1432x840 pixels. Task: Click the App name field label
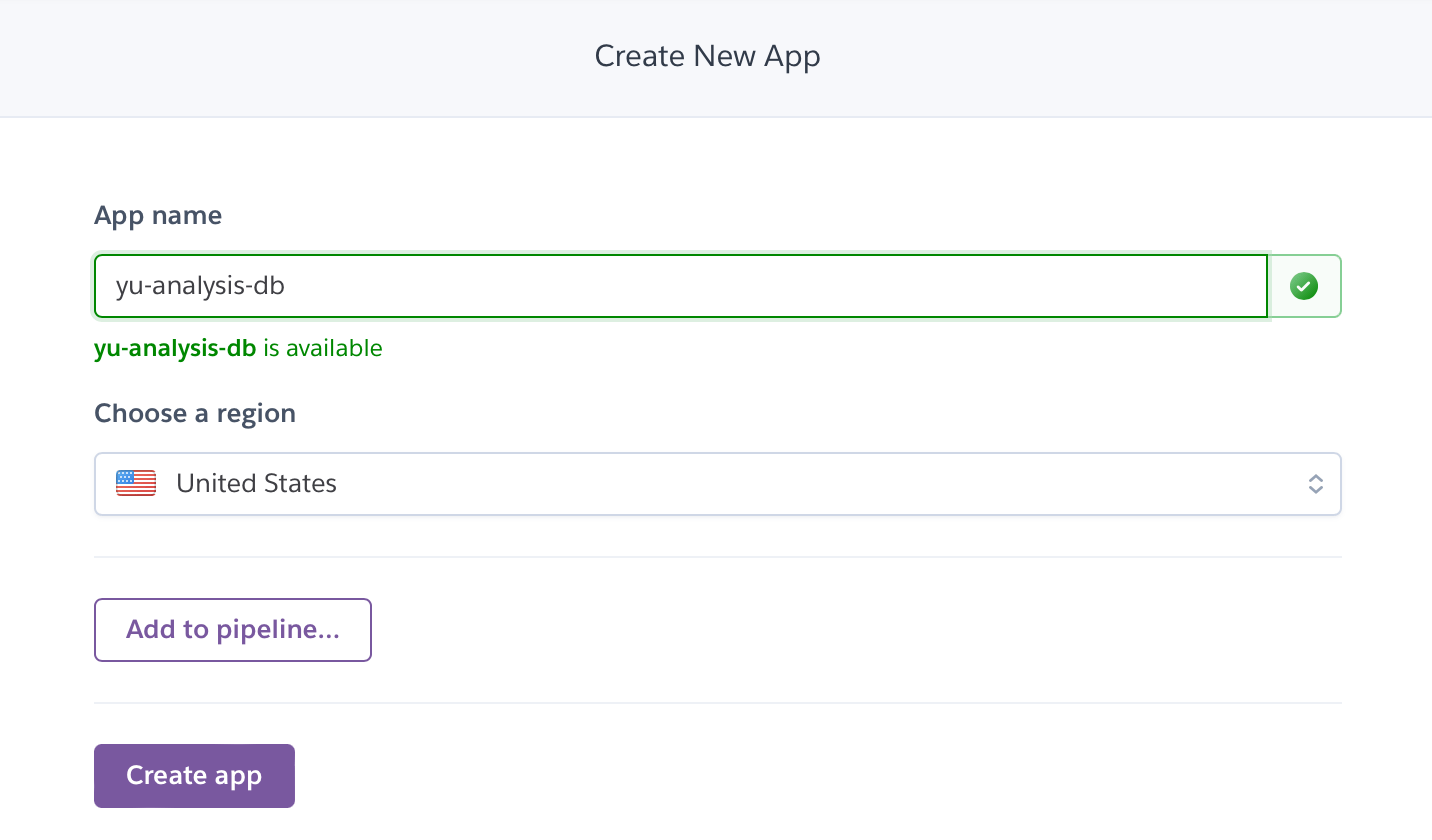(x=158, y=215)
